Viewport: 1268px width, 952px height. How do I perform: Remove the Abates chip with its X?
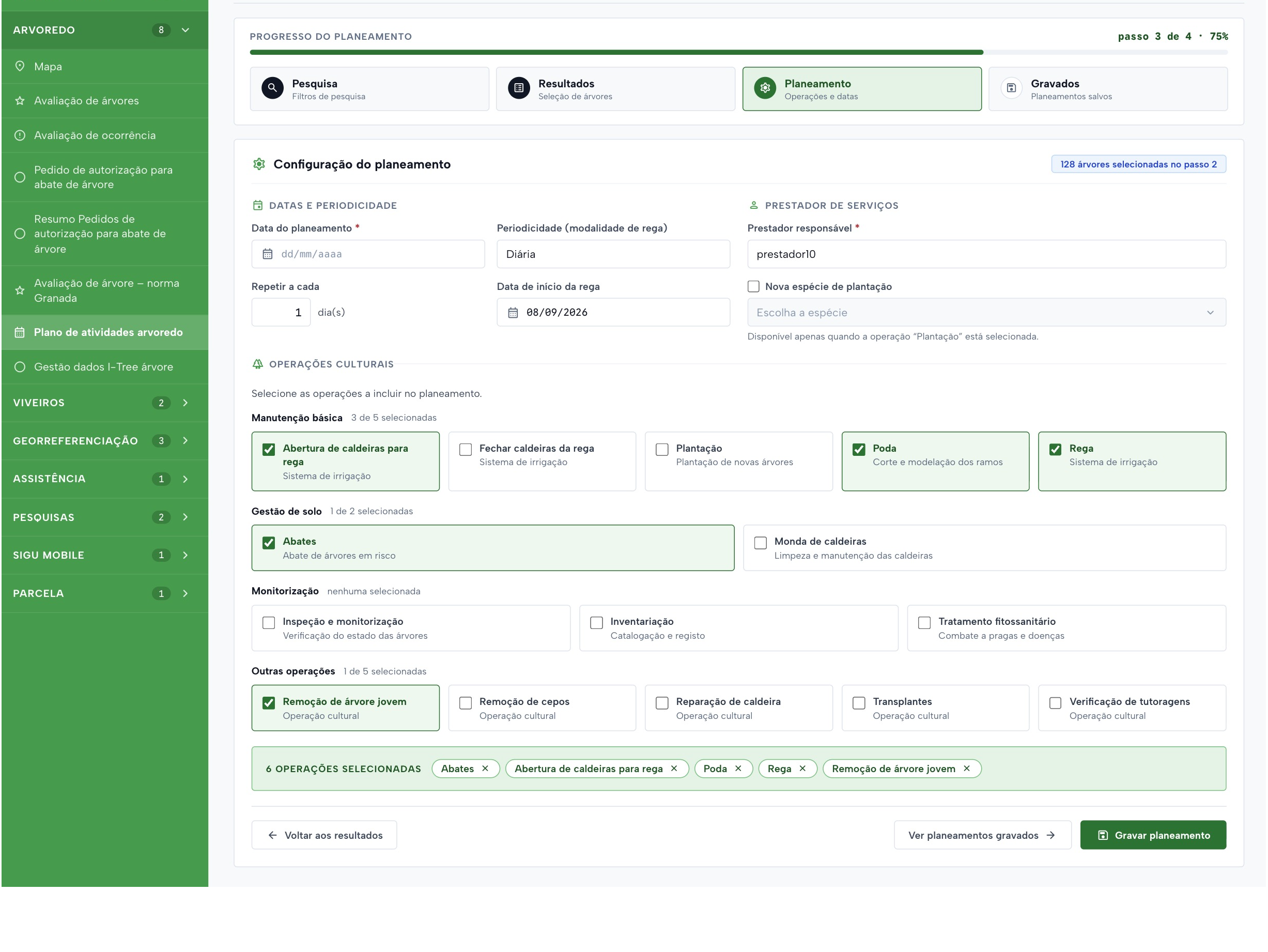pyautogui.click(x=485, y=769)
